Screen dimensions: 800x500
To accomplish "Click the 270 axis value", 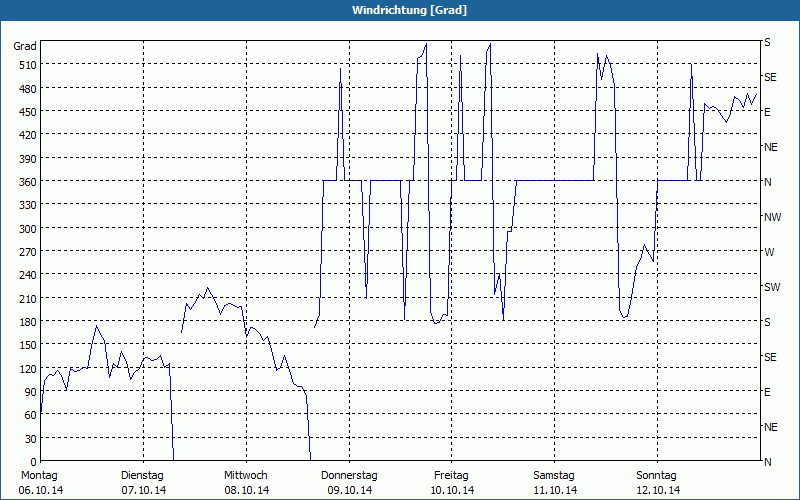I will click(28, 252).
